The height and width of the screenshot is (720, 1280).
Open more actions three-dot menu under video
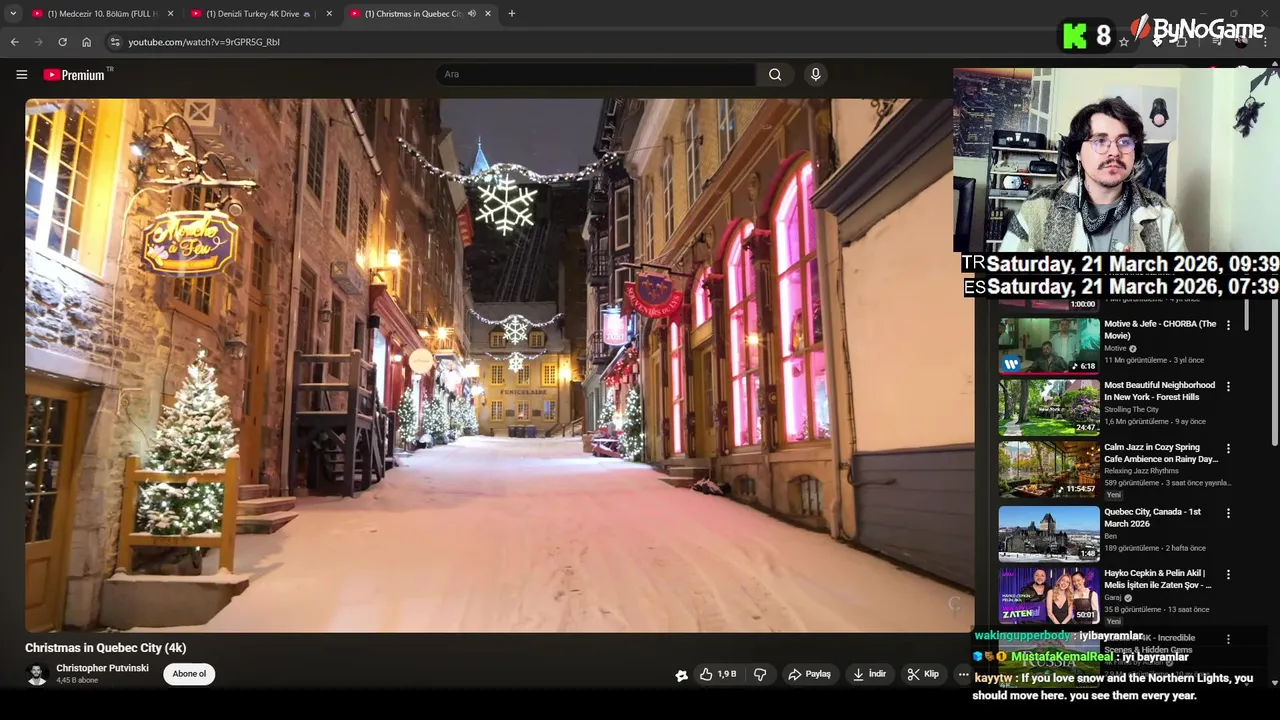pos(963,674)
